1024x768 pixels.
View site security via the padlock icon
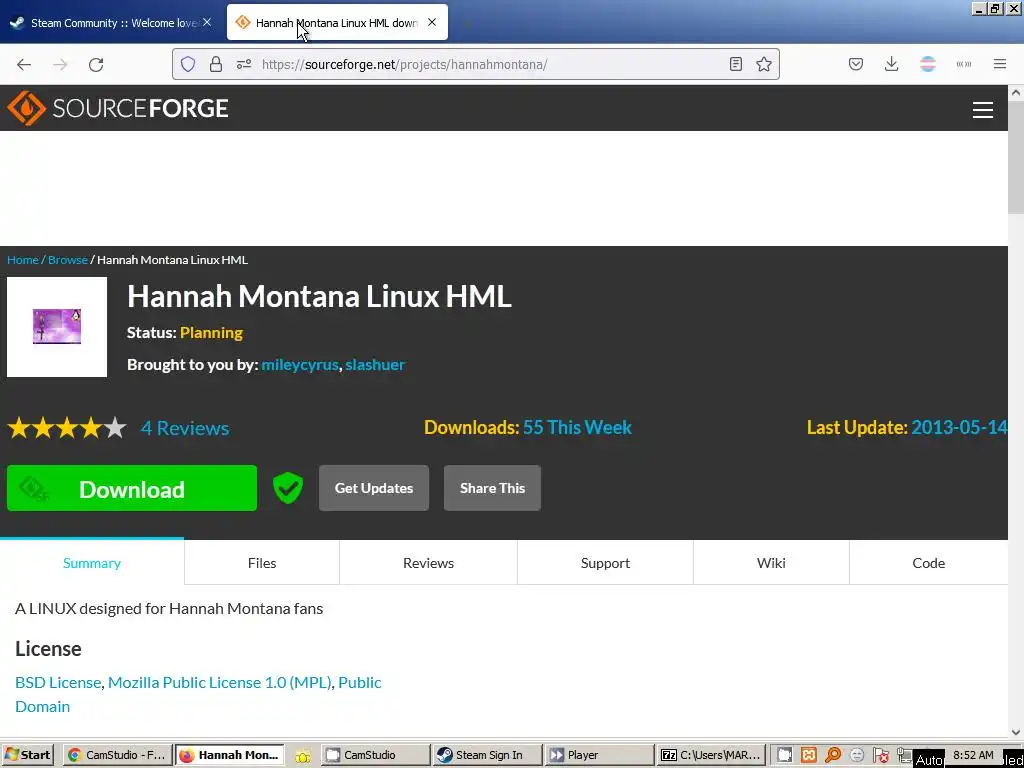tap(216, 64)
